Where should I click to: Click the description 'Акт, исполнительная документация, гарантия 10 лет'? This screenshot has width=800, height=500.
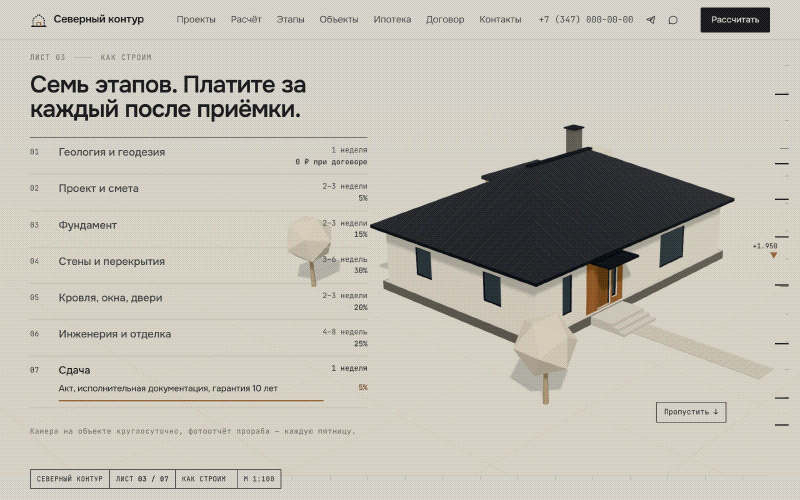tap(168, 388)
